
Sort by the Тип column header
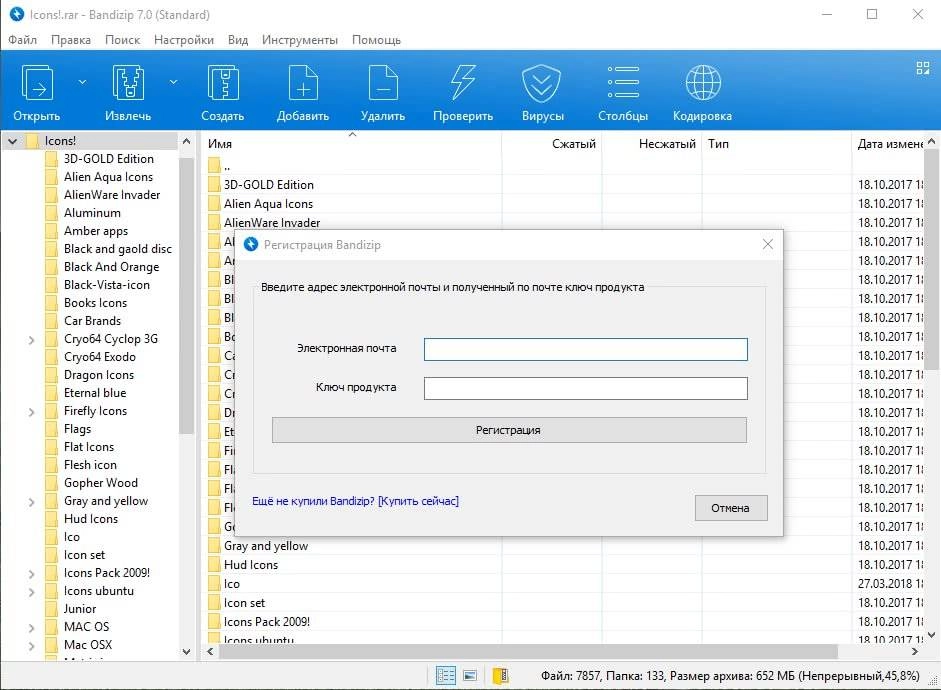[777, 144]
